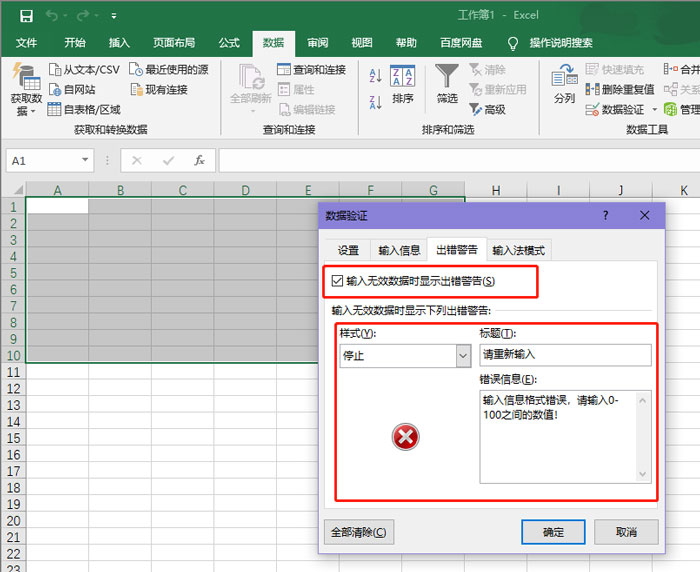
Task: Click the error message box scrollbar down arrow
Action: pyautogui.click(x=644, y=475)
